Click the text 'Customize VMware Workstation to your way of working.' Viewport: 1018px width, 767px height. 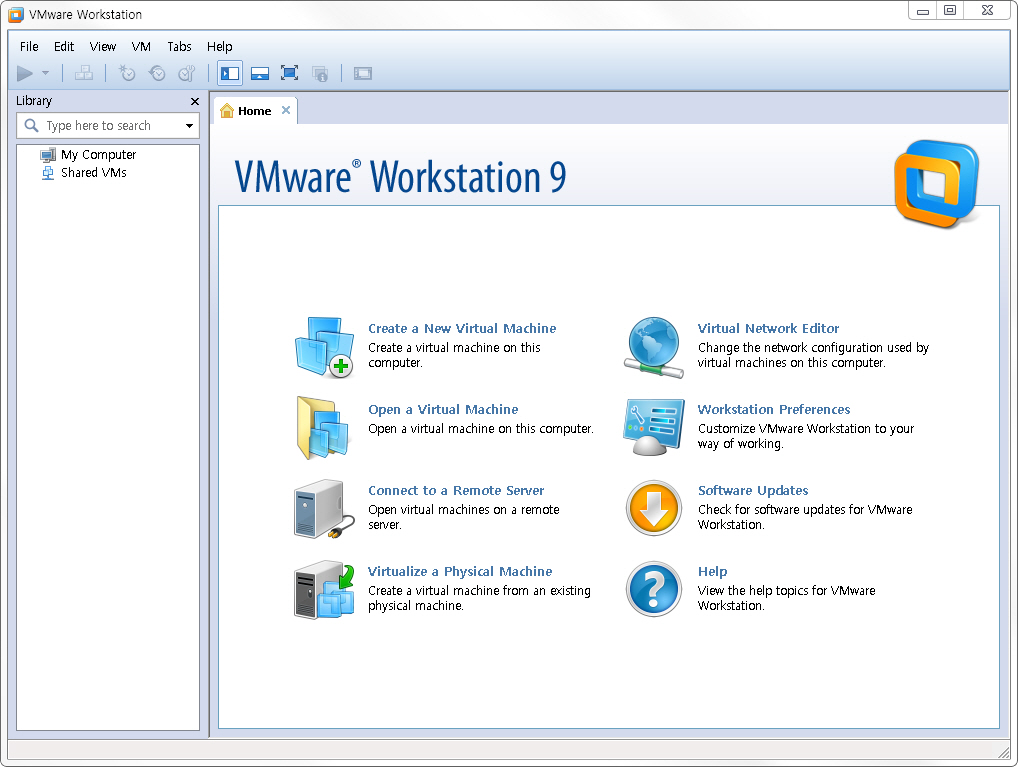[x=806, y=436]
